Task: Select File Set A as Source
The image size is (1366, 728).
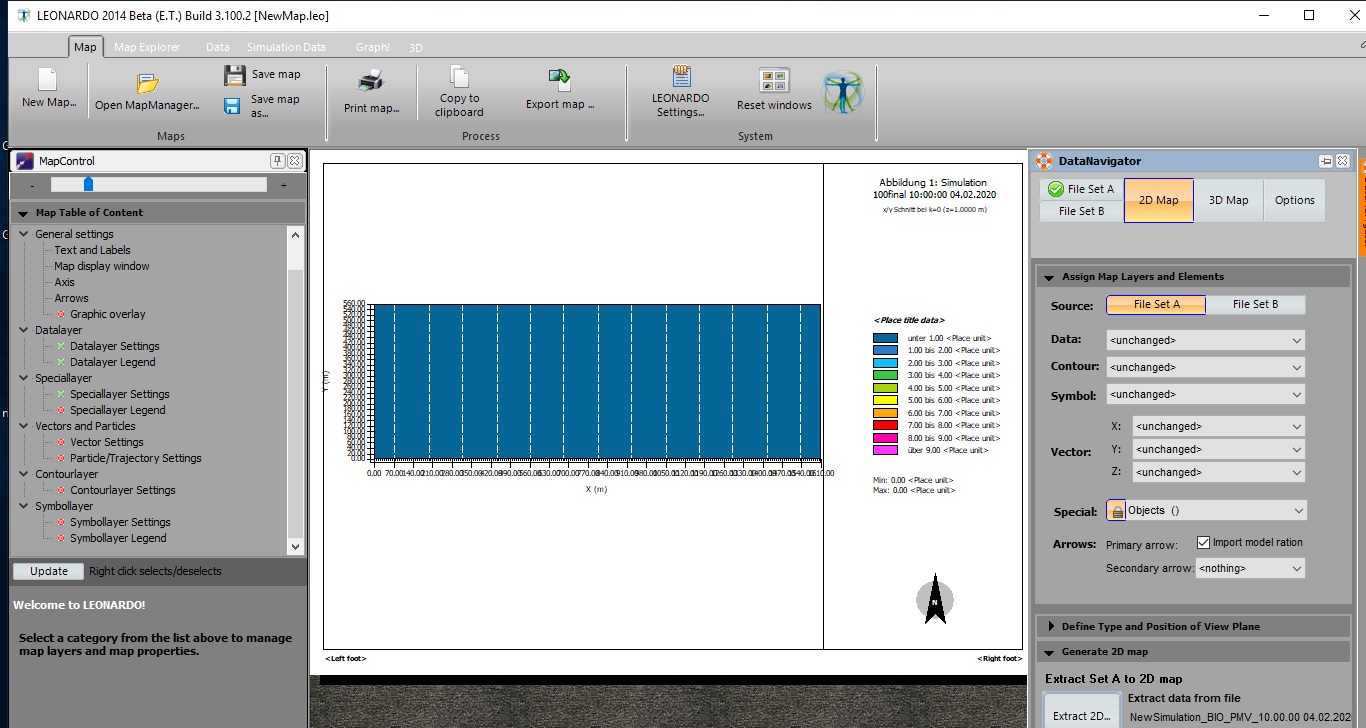Action: point(1156,304)
